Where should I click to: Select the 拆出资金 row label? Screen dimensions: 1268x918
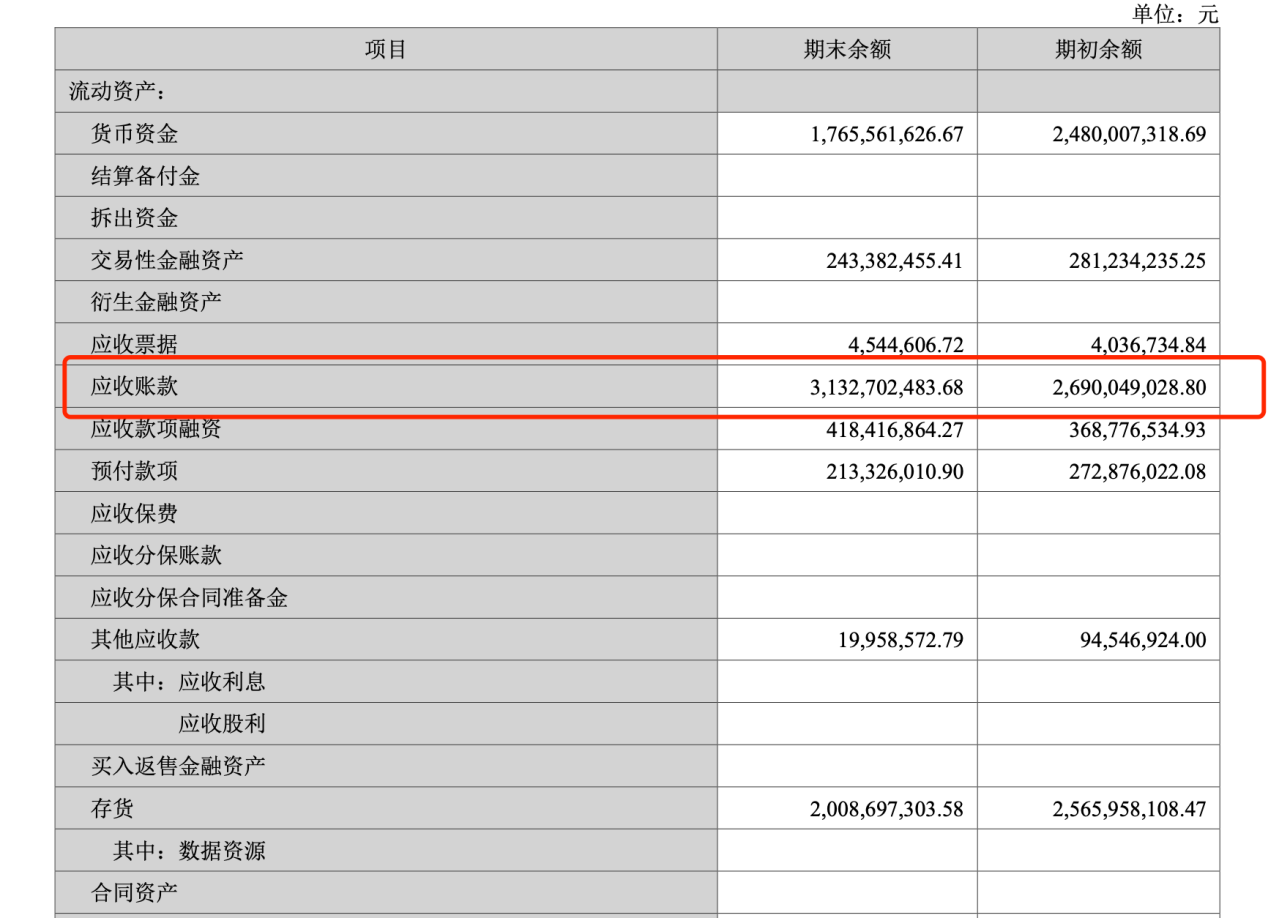click(134, 219)
